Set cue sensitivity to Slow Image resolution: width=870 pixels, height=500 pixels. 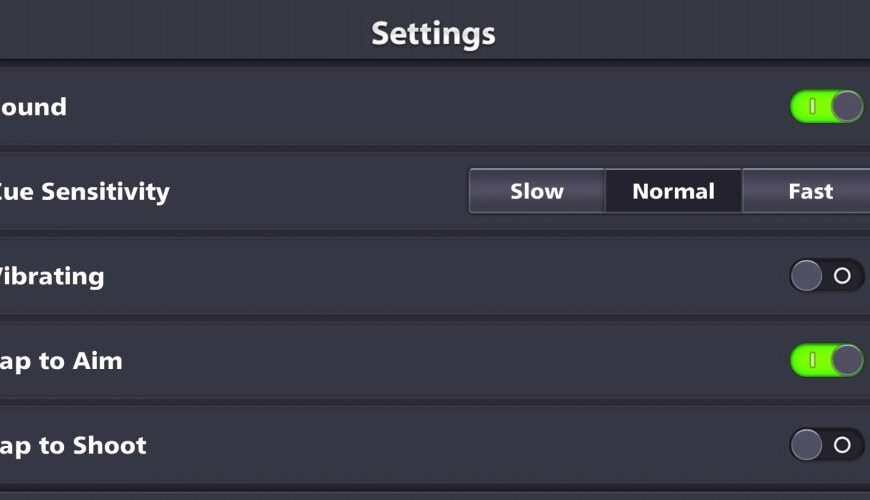[x=537, y=191]
